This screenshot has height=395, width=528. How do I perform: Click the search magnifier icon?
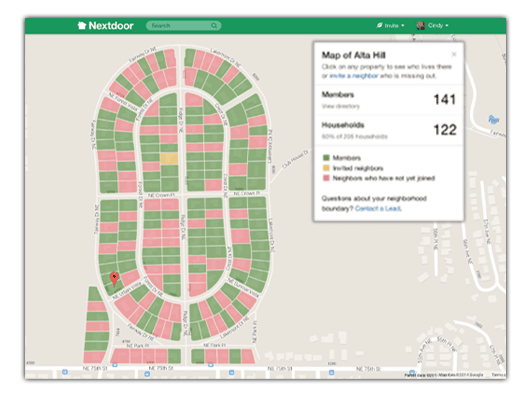[214, 26]
